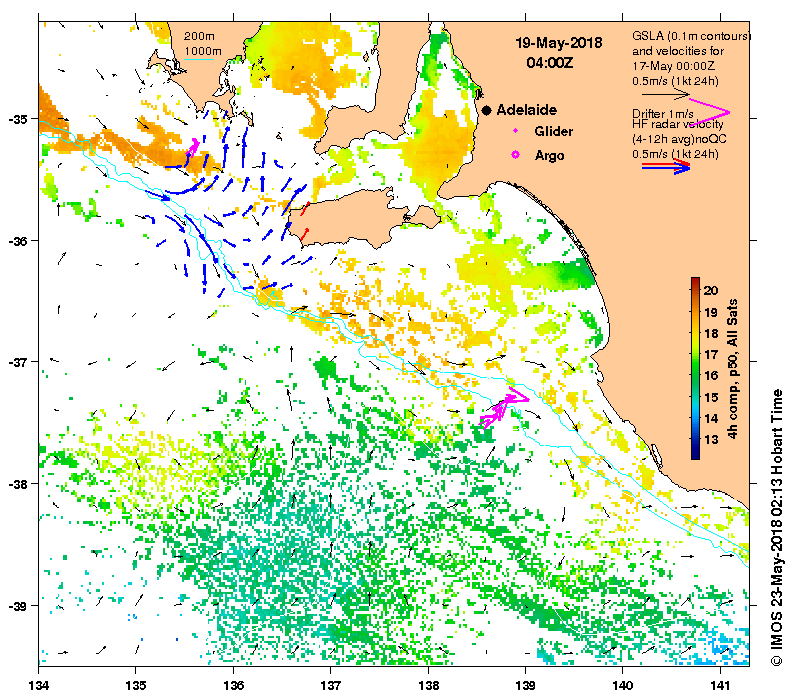Viewport: 791px width, 700px height.
Task: Click the magenta Glider diamond legend symbol
Action: point(515,131)
